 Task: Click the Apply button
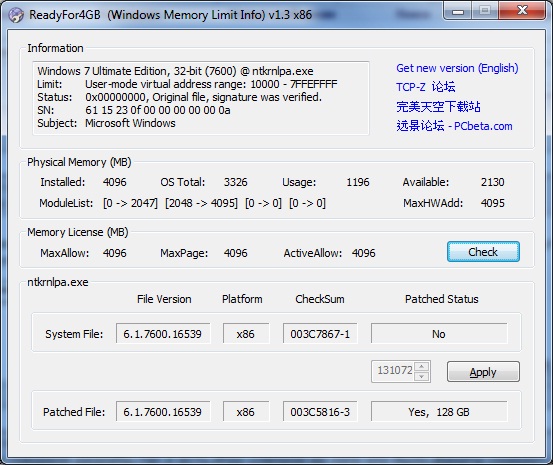[x=483, y=372]
